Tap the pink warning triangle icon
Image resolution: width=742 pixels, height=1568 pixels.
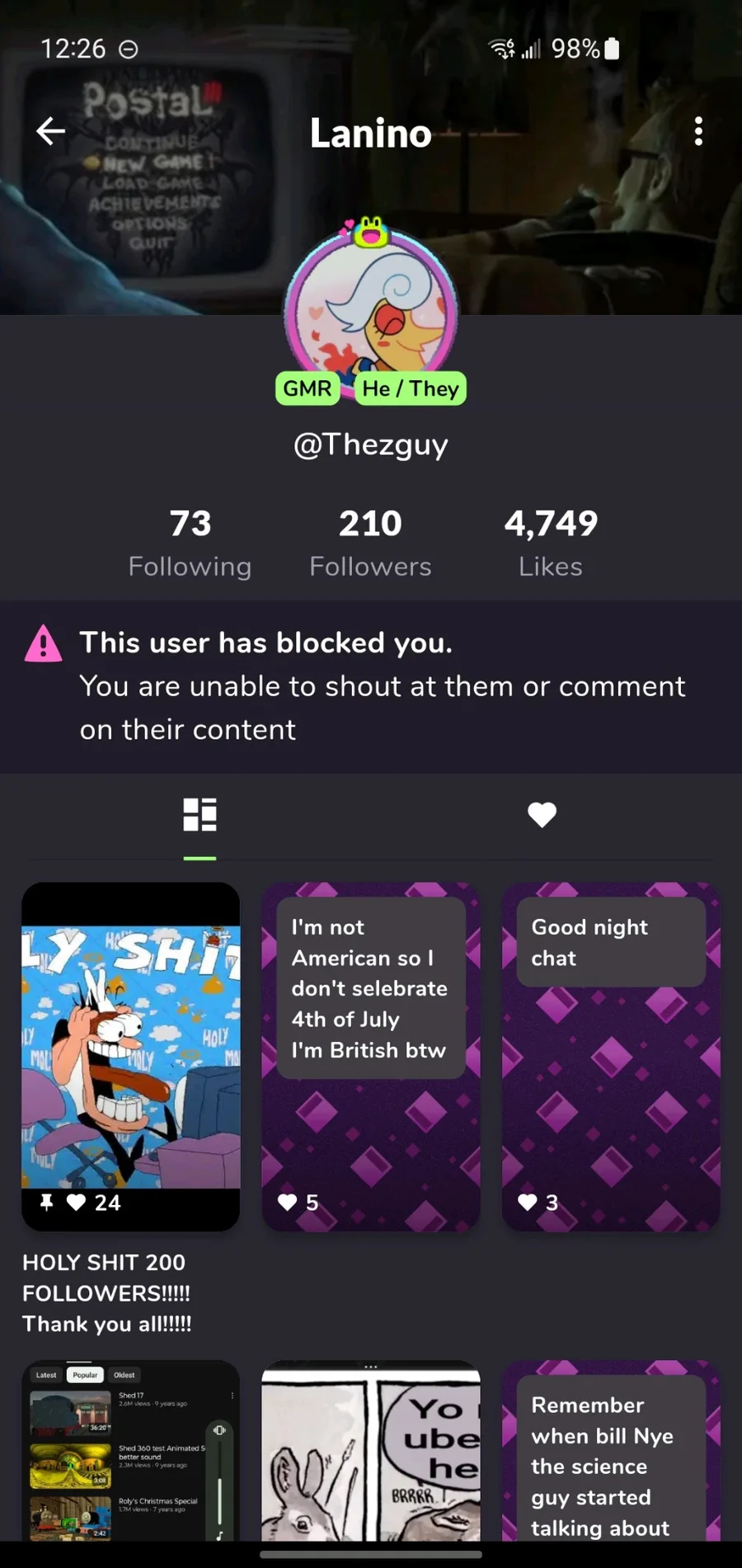click(x=44, y=643)
